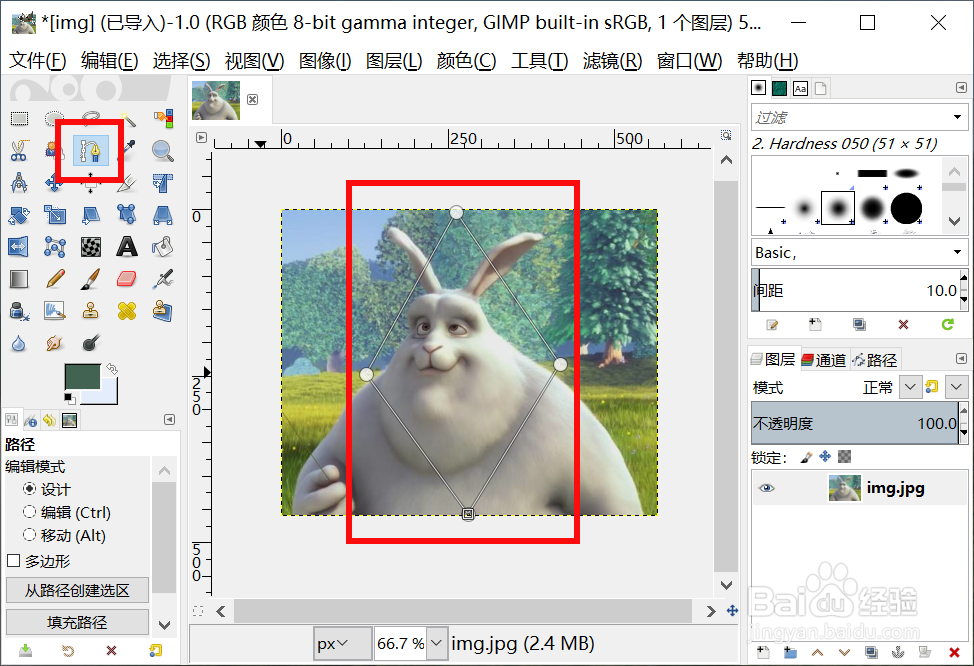Open the layers panel configuration menu arrow
The image size is (974, 666).
coord(961,358)
